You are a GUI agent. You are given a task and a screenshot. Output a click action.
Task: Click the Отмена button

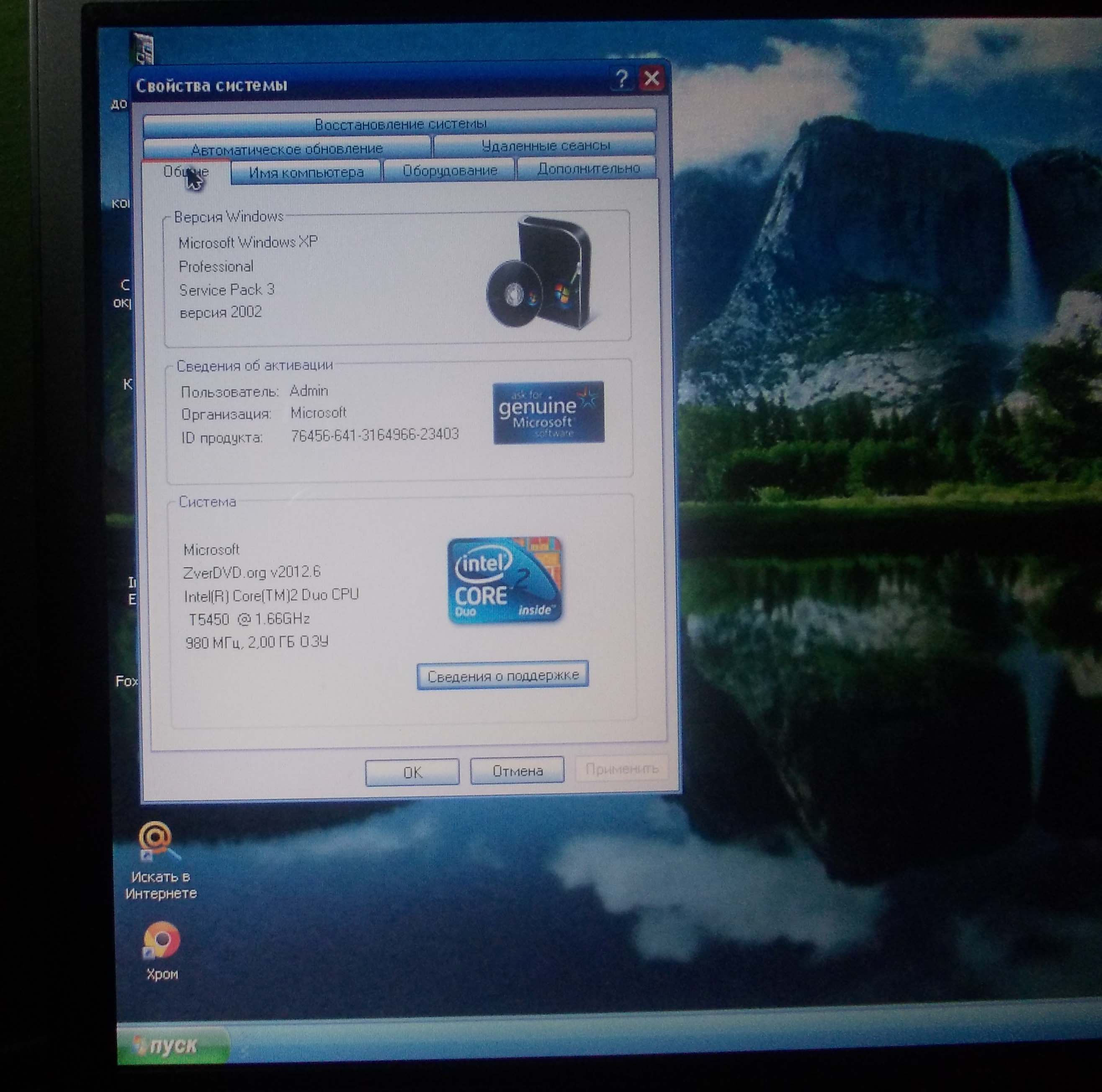tap(517, 771)
